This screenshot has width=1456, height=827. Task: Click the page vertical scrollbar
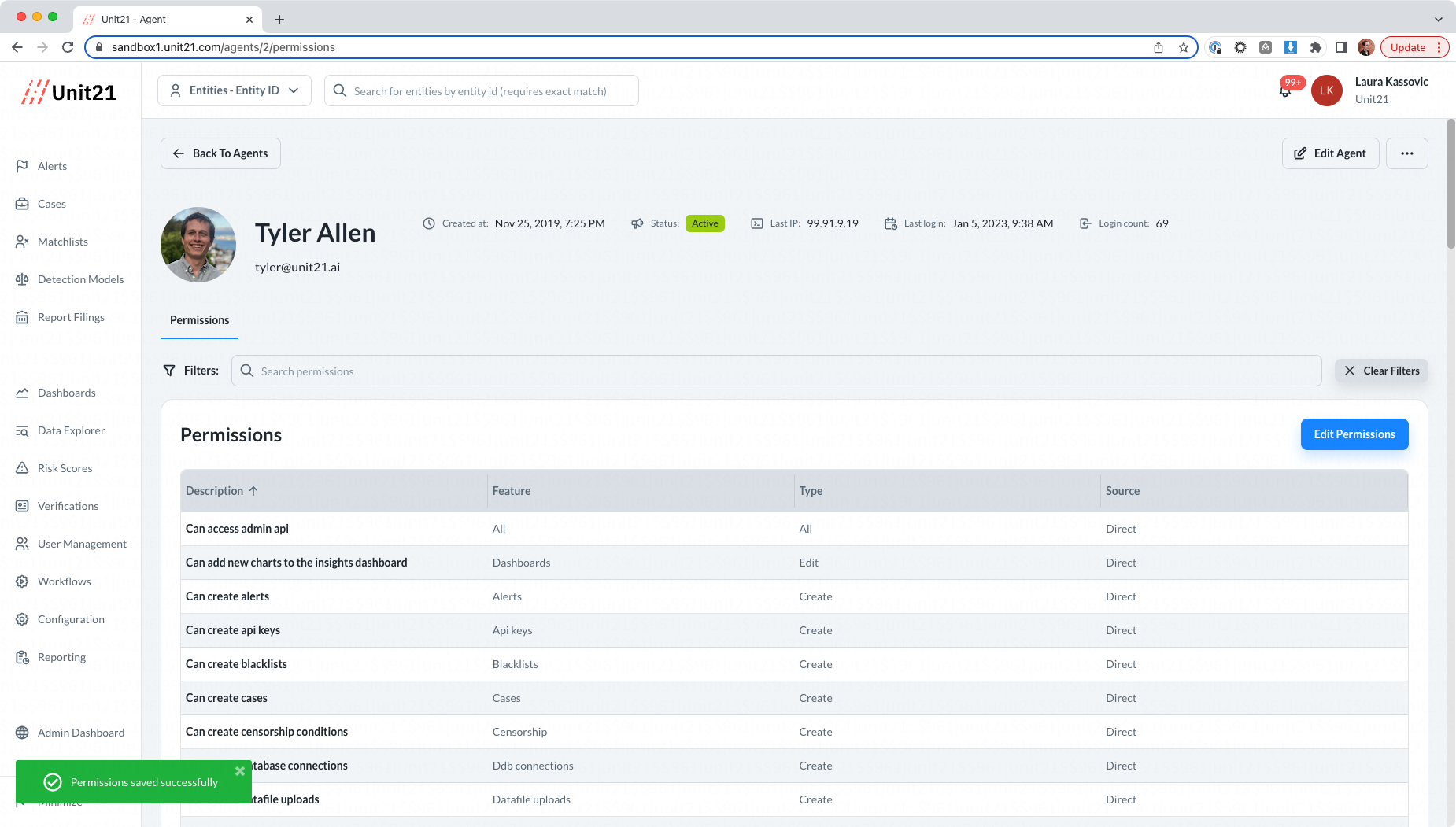tap(1451, 184)
